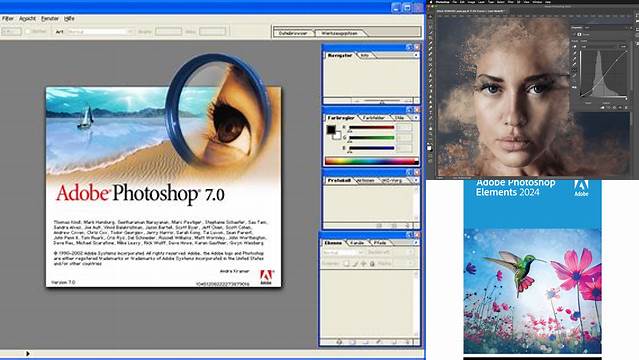Click the lock transparent pixels icon
639x360 pixels.
tap(346, 264)
